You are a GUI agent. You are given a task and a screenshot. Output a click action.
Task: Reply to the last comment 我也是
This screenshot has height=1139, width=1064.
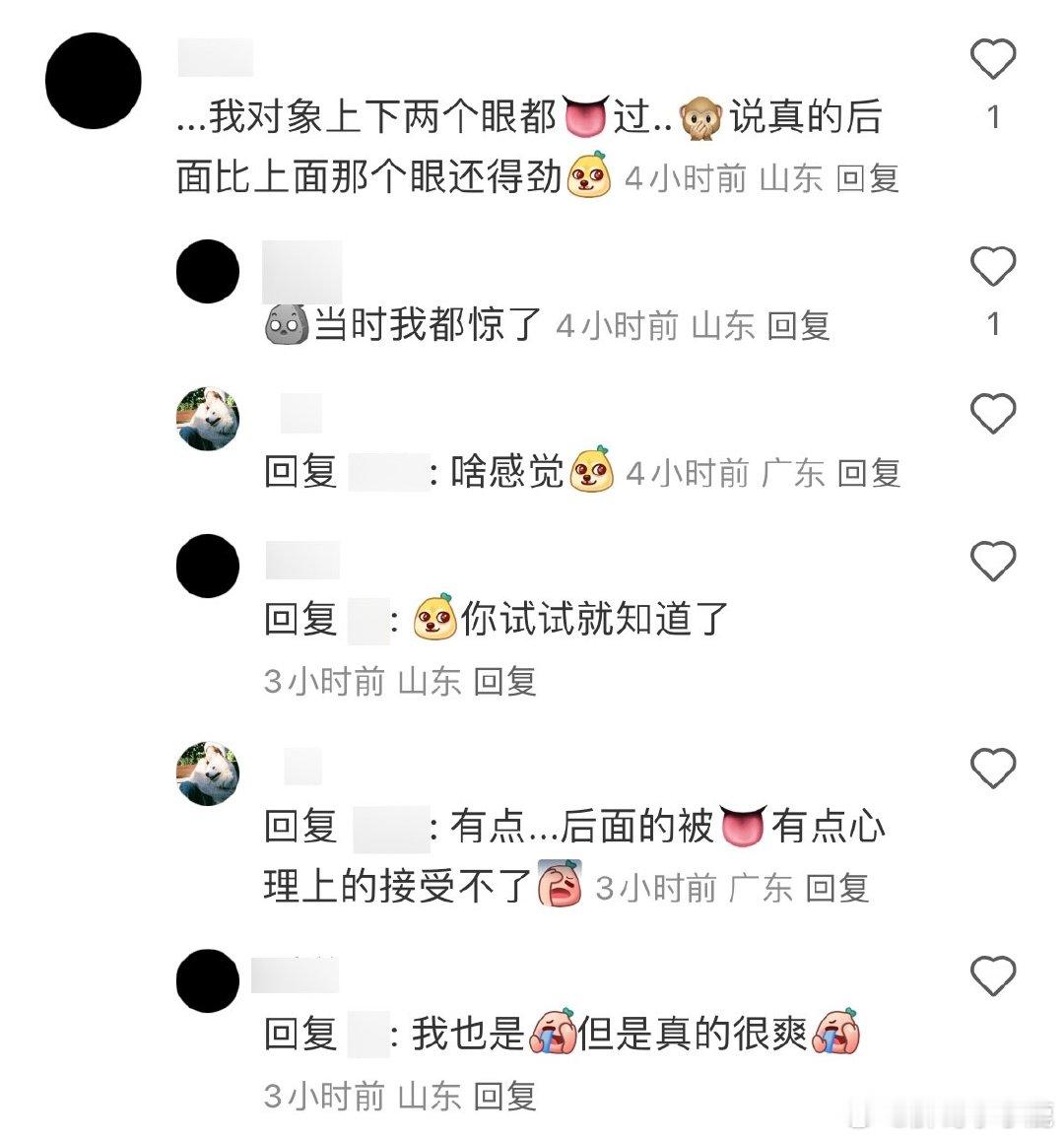click(504, 1097)
